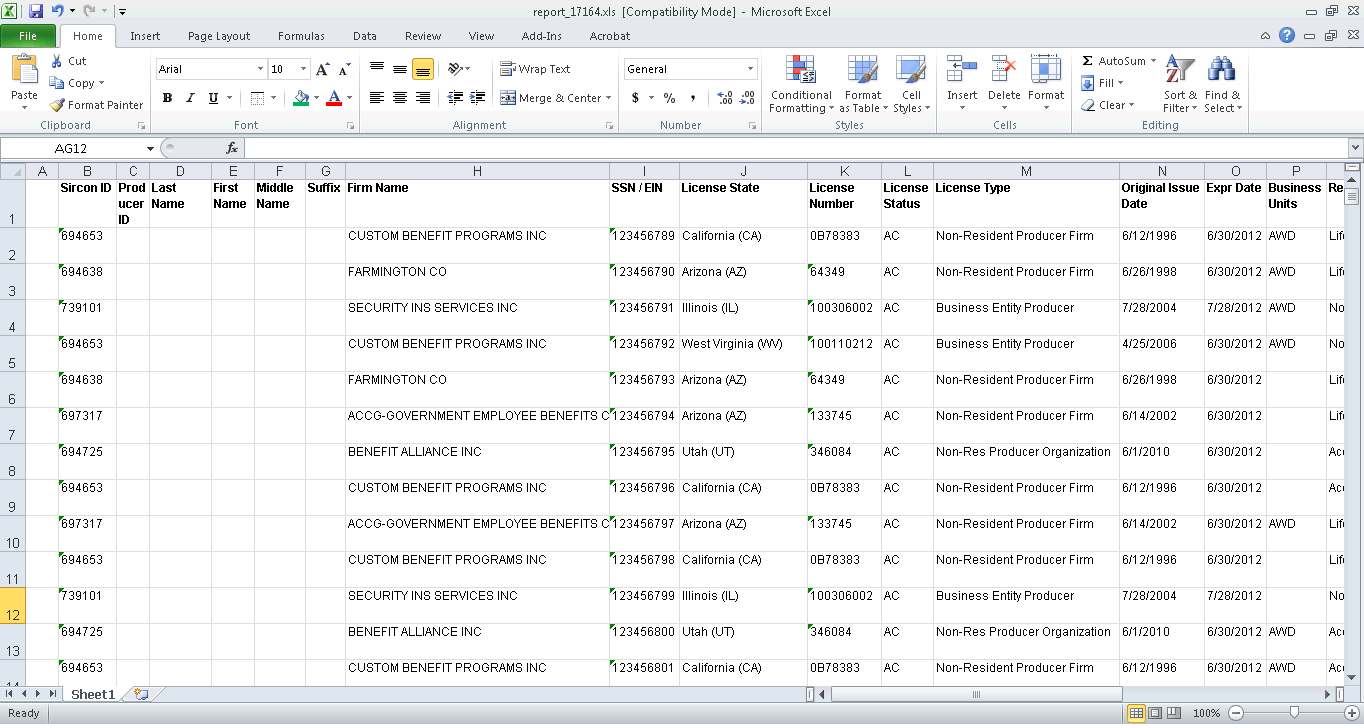
Task: Switch to the Insert tab
Action: pyautogui.click(x=145, y=36)
